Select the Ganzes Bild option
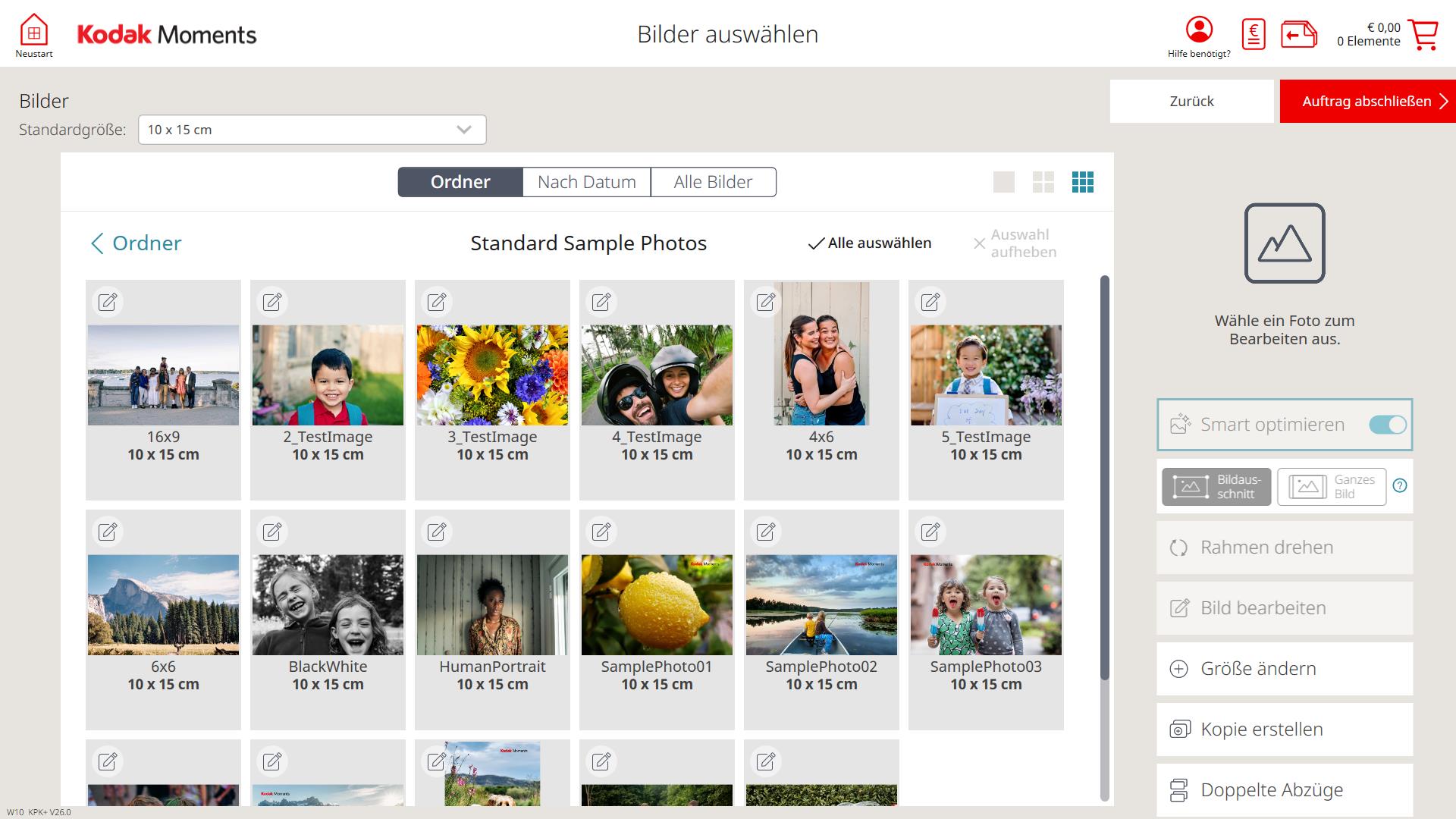1456x819 pixels. 1331,487
